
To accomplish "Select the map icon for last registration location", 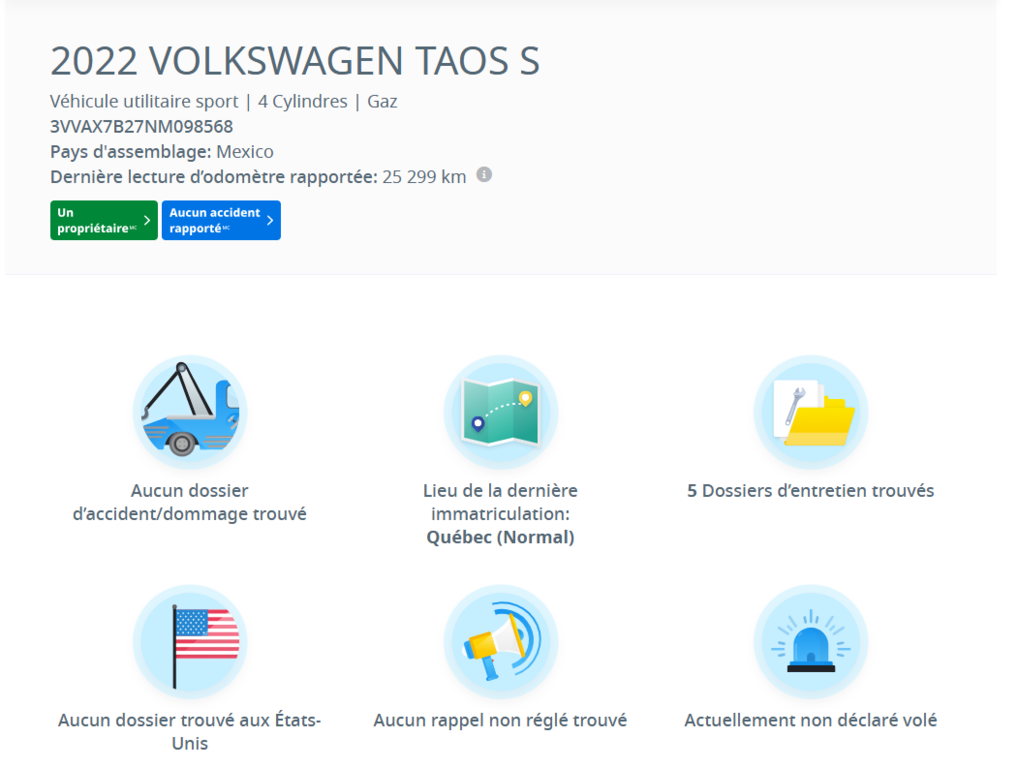I will pyautogui.click(x=500, y=411).
